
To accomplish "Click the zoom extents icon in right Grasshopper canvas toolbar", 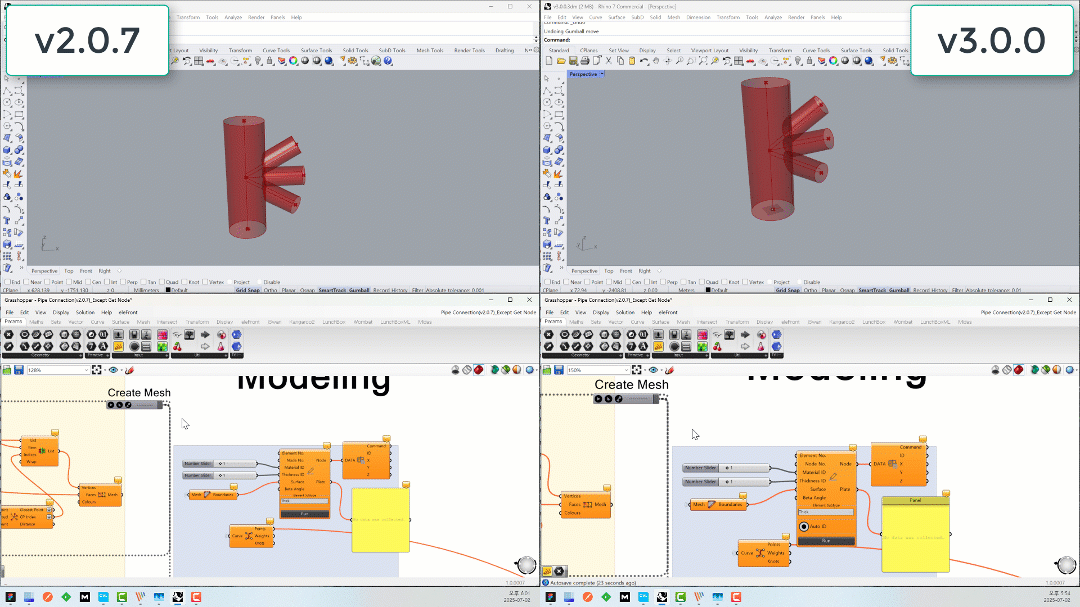I will click(x=636, y=370).
